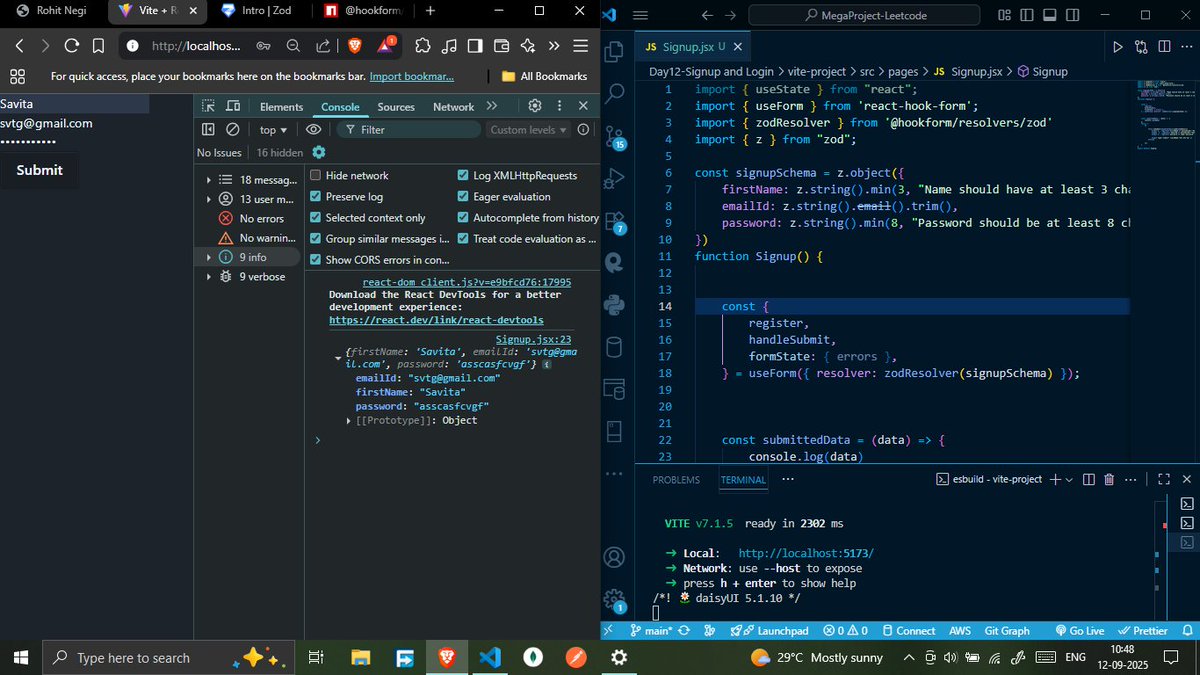Select the PROBLEMS tab in the bottom panel

(676, 480)
